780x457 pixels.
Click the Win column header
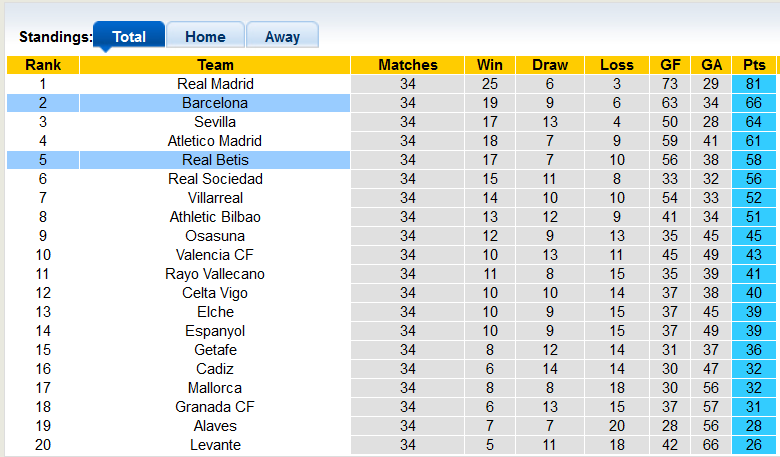tap(490, 65)
